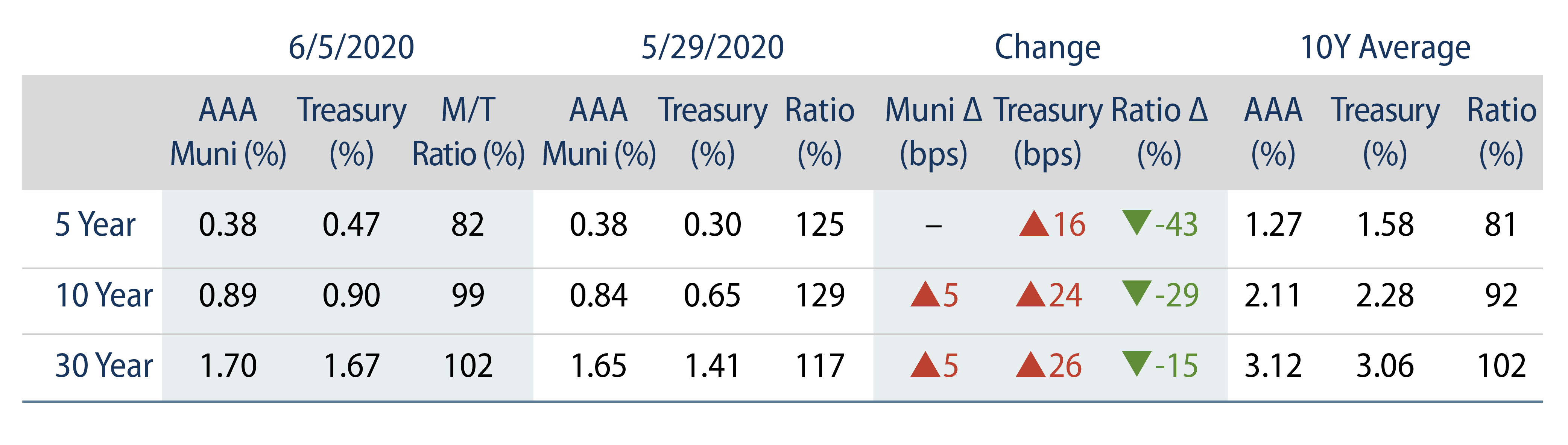This screenshot has width=1568, height=445.
Task: Select the 6/5/2020 date heading
Action: tap(351, 47)
